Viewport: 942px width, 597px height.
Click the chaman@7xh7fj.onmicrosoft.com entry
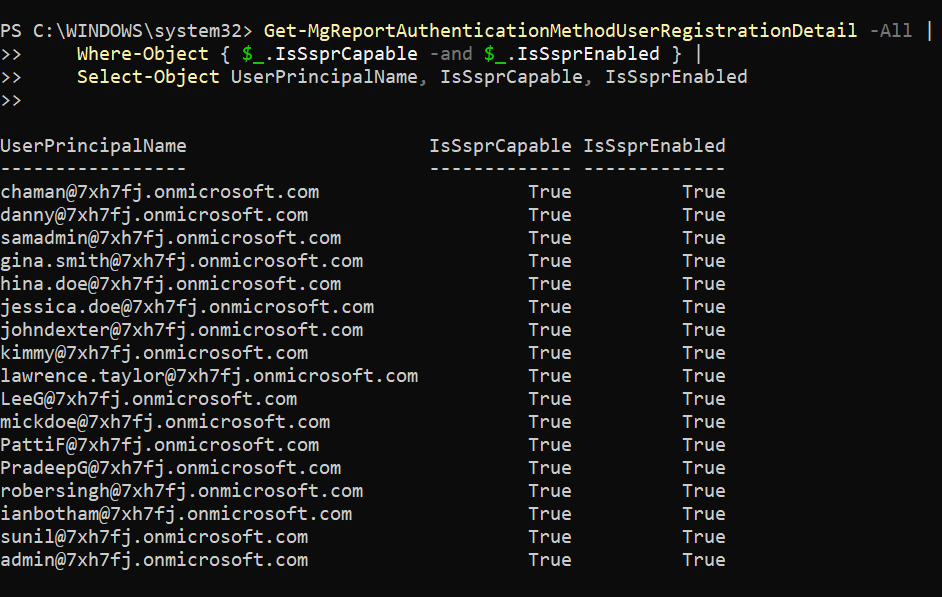pos(159,192)
